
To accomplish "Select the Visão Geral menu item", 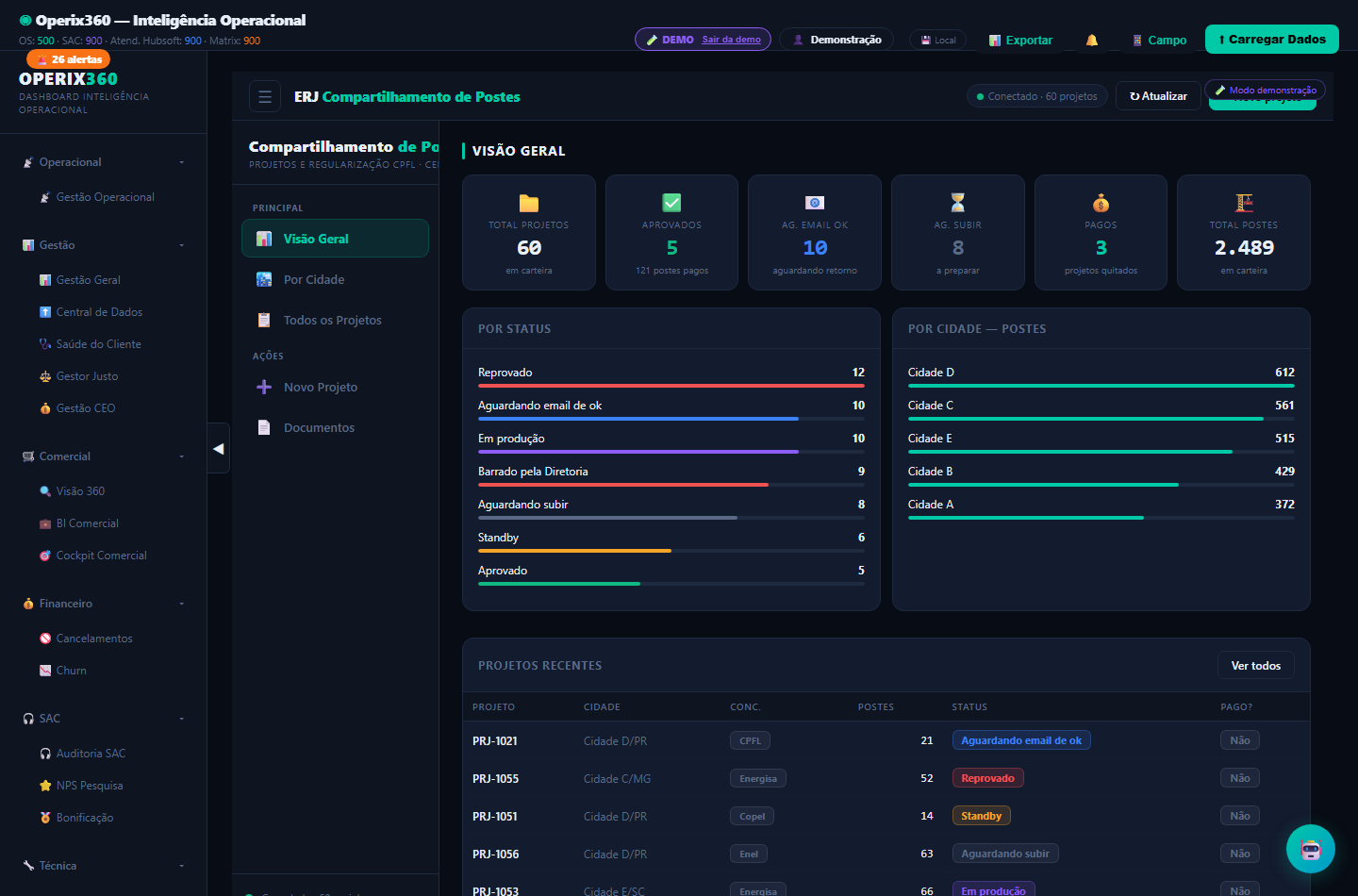I will click(336, 239).
